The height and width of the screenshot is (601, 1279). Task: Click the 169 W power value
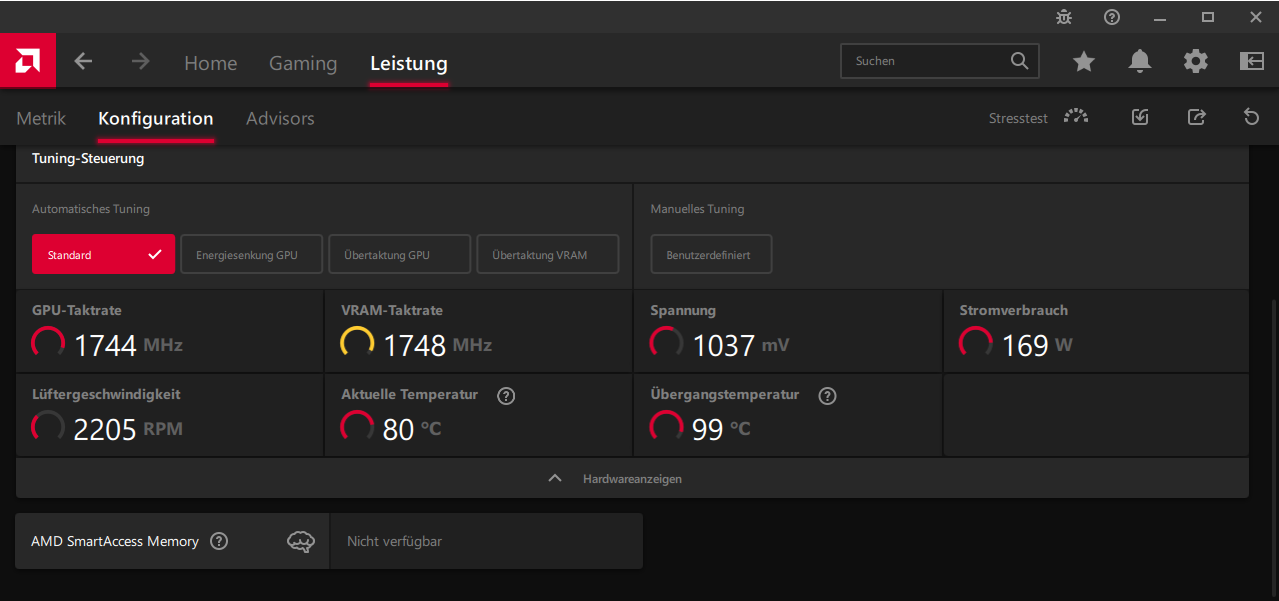point(1037,345)
